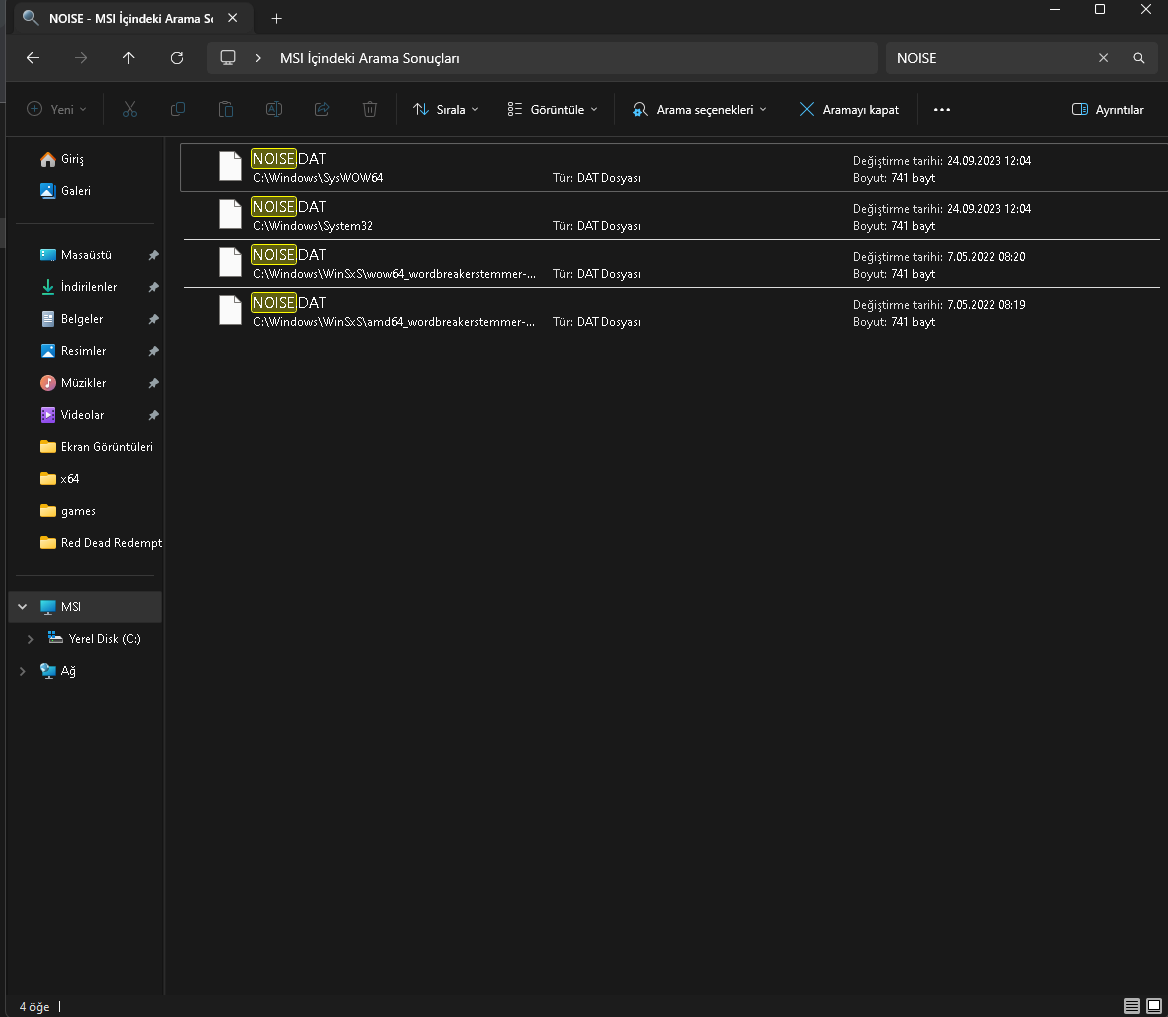Select NOISE.DAT in the System32 folder

coord(288,207)
